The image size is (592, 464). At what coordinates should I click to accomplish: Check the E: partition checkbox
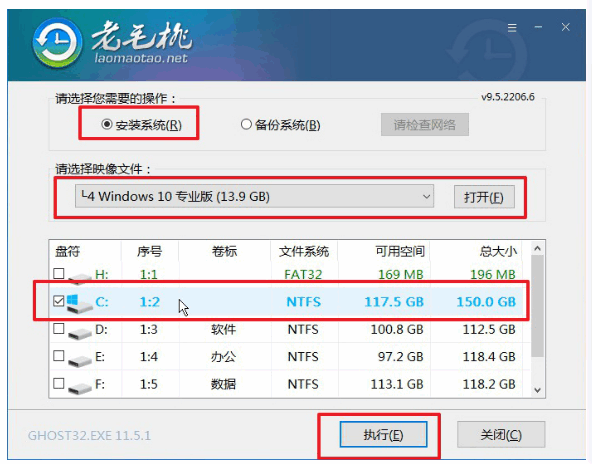tap(59, 356)
